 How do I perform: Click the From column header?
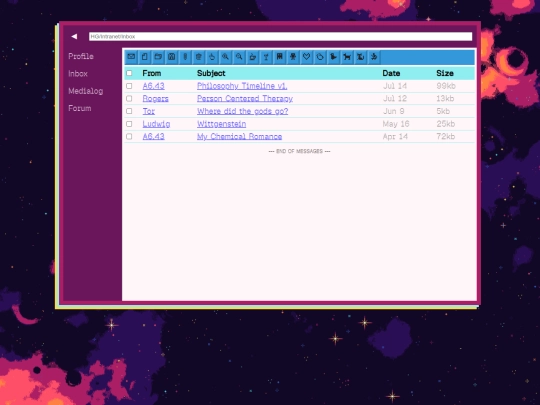coord(152,73)
